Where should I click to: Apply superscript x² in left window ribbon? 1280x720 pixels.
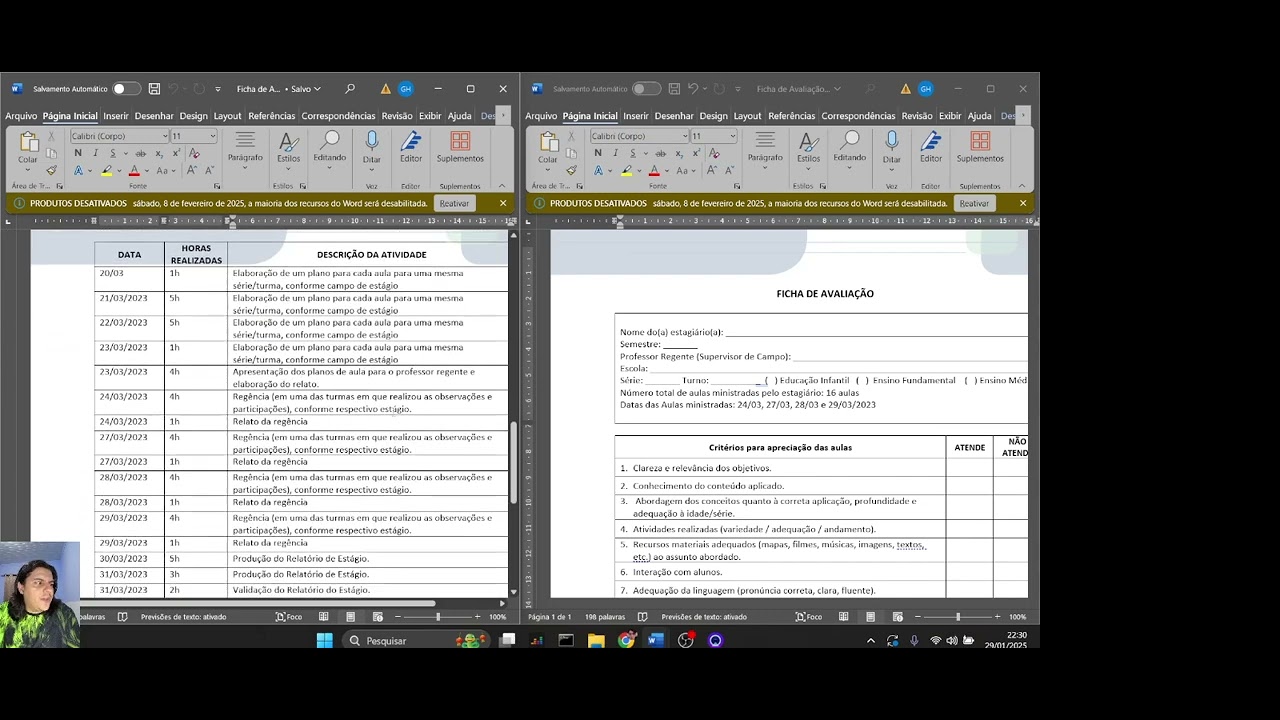pos(176,153)
